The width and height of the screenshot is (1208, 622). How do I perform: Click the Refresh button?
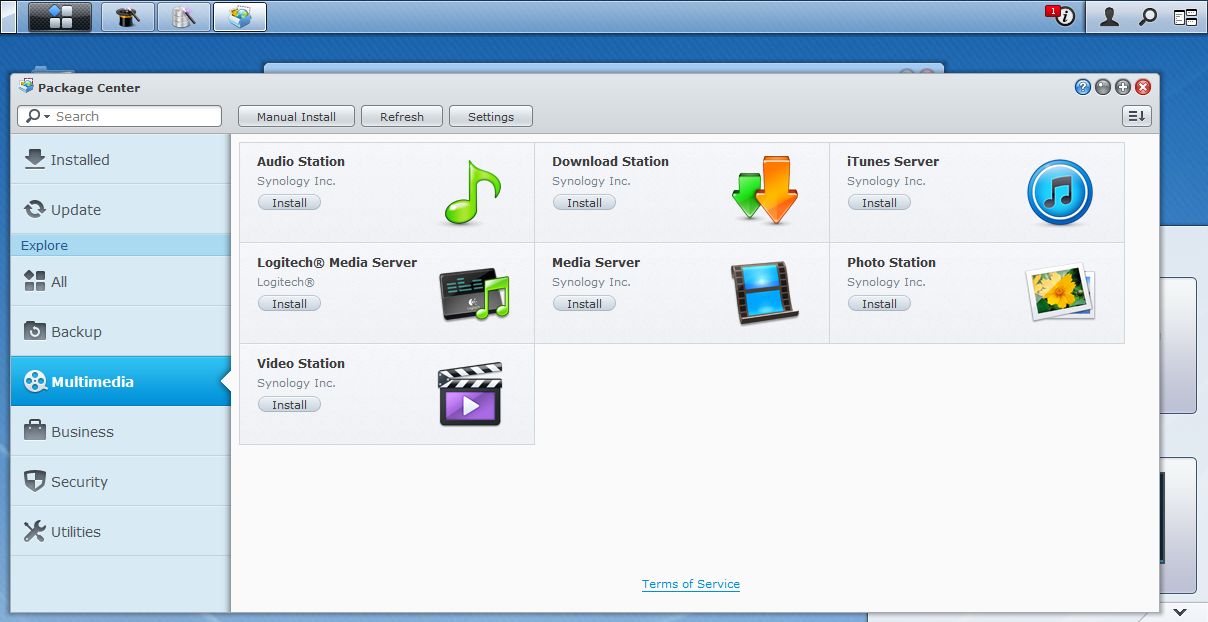[402, 117]
